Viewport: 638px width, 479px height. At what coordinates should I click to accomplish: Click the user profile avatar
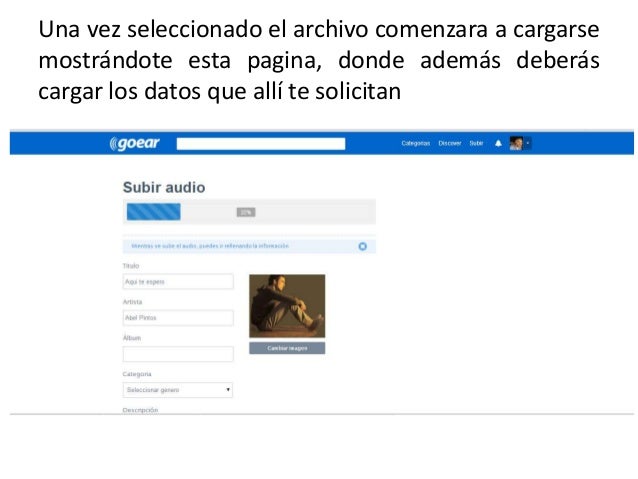[x=516, y=143]
